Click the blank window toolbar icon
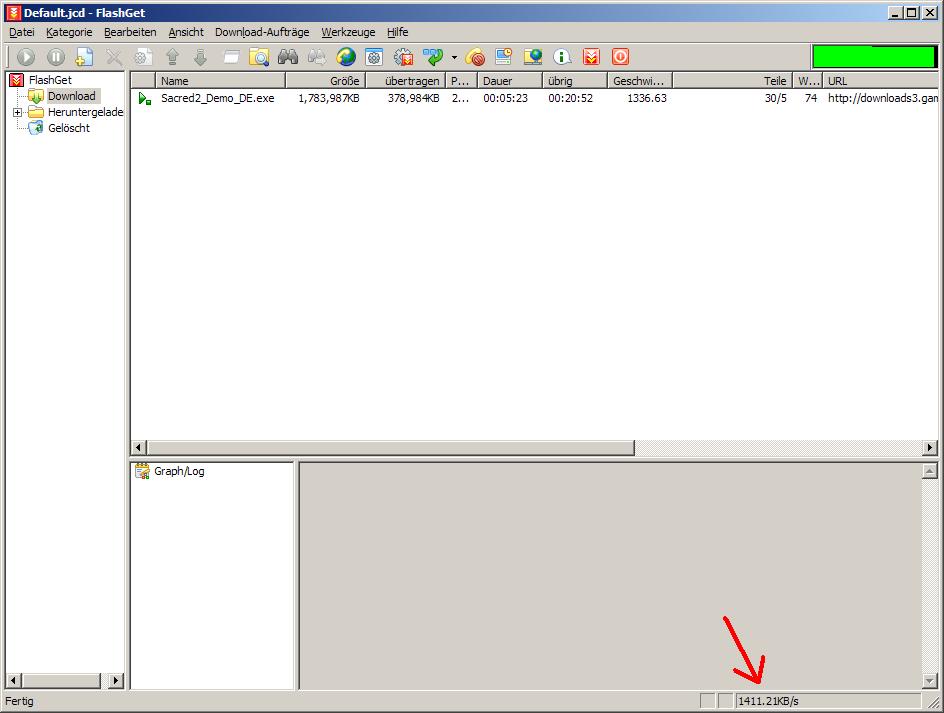 231,57
